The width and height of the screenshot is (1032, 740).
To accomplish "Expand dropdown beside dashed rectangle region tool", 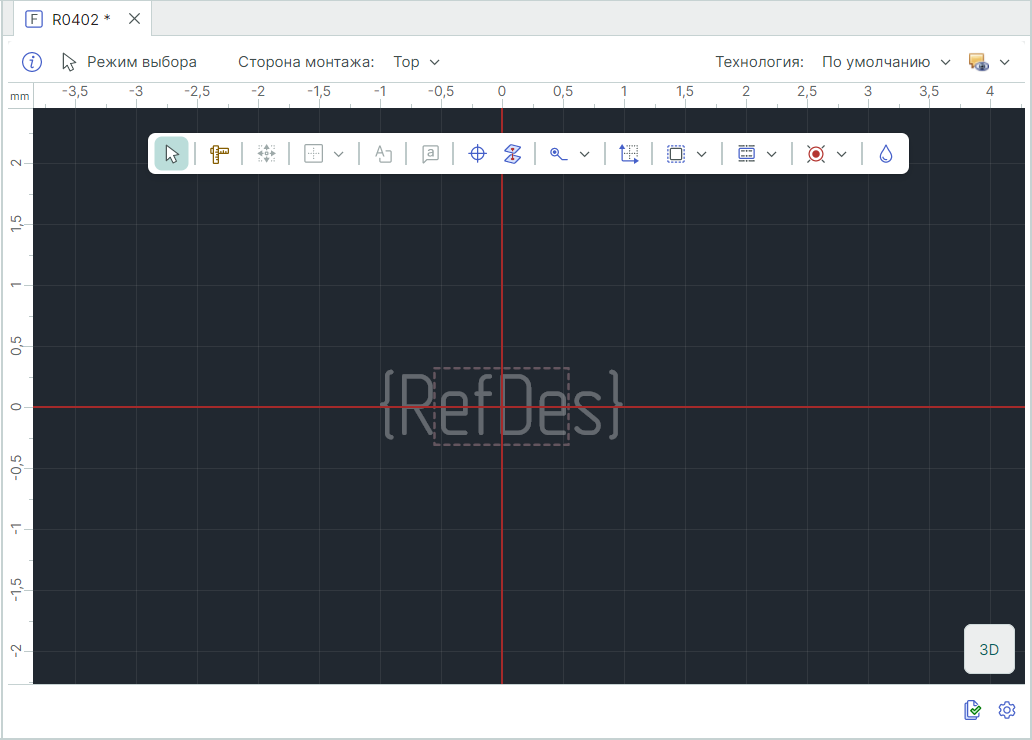I will coord(702,154).
